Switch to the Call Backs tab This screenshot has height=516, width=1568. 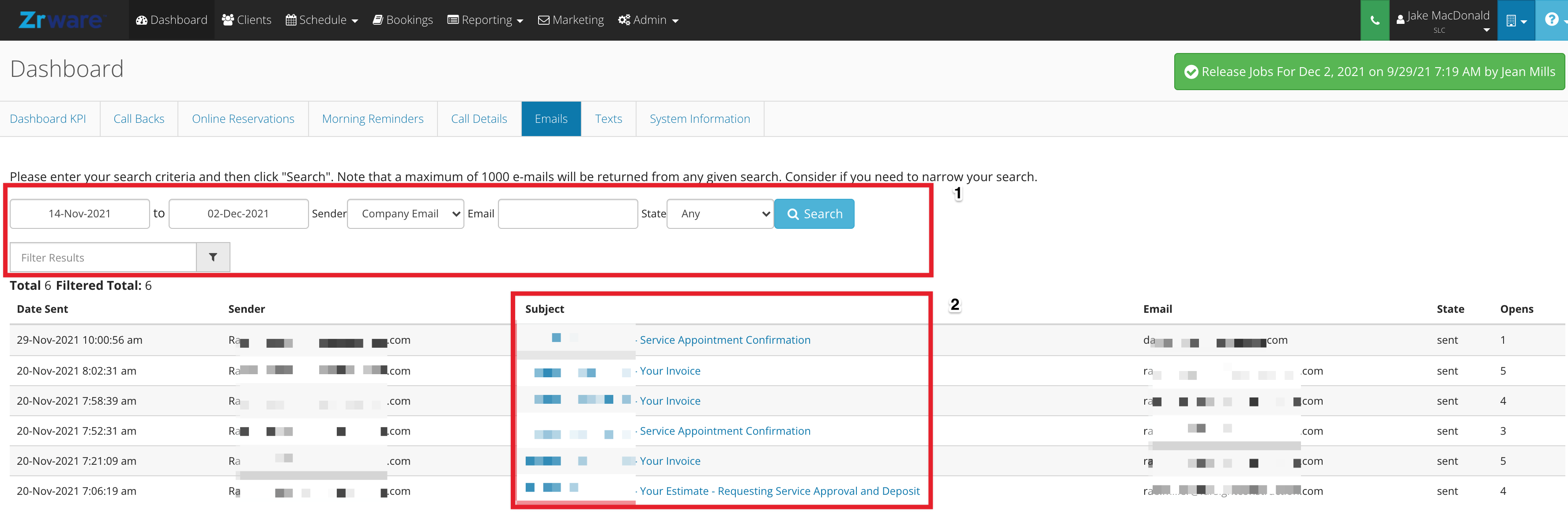coord(139,119)
